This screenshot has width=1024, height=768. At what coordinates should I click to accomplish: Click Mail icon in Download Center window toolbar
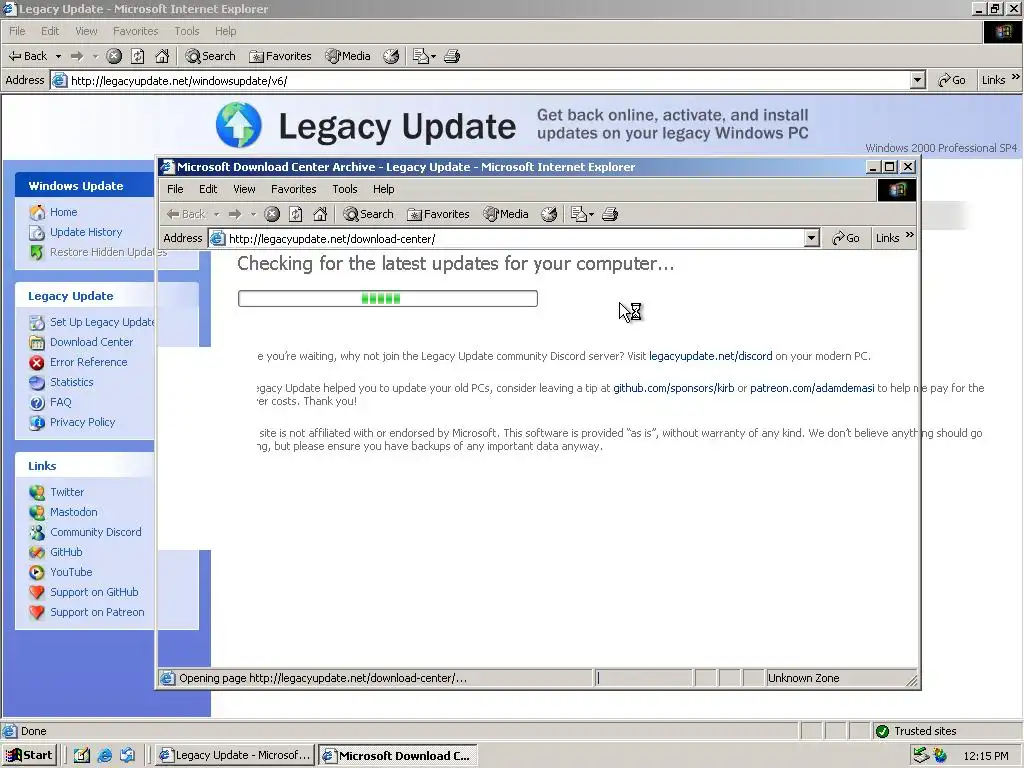coord(579,214)
